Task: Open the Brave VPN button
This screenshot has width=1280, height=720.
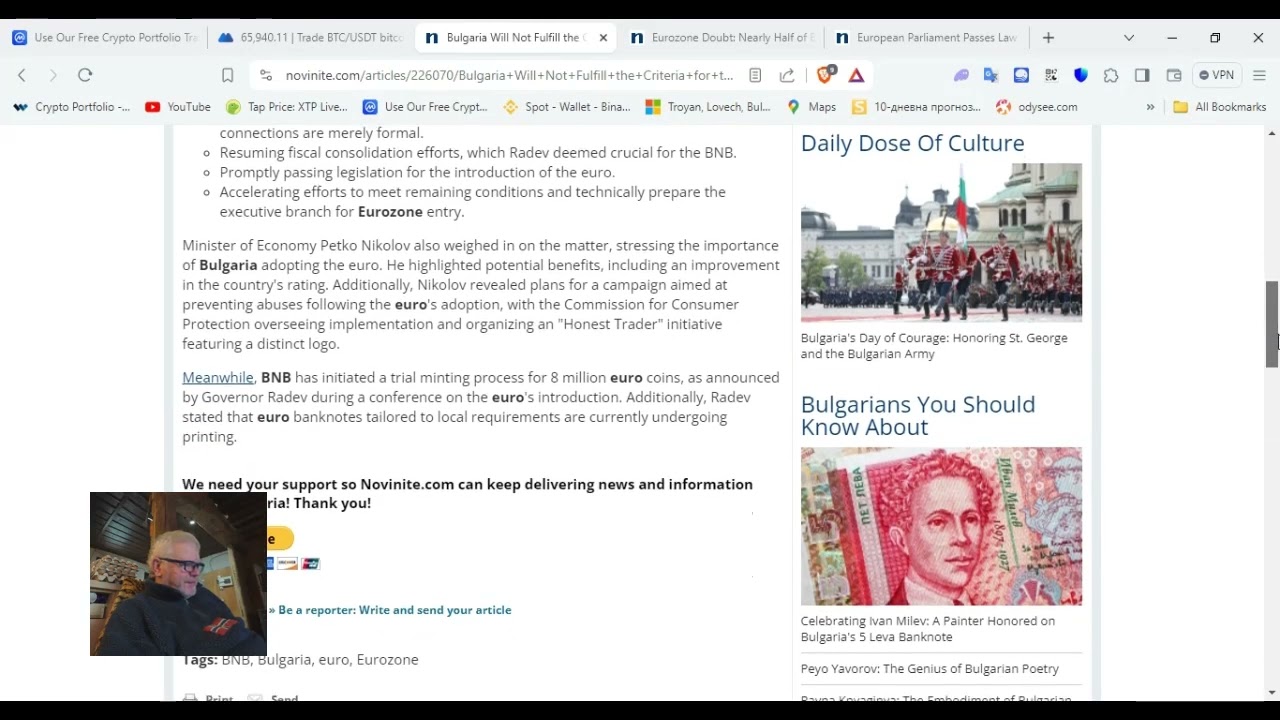Action: [x=1217, y=75]
